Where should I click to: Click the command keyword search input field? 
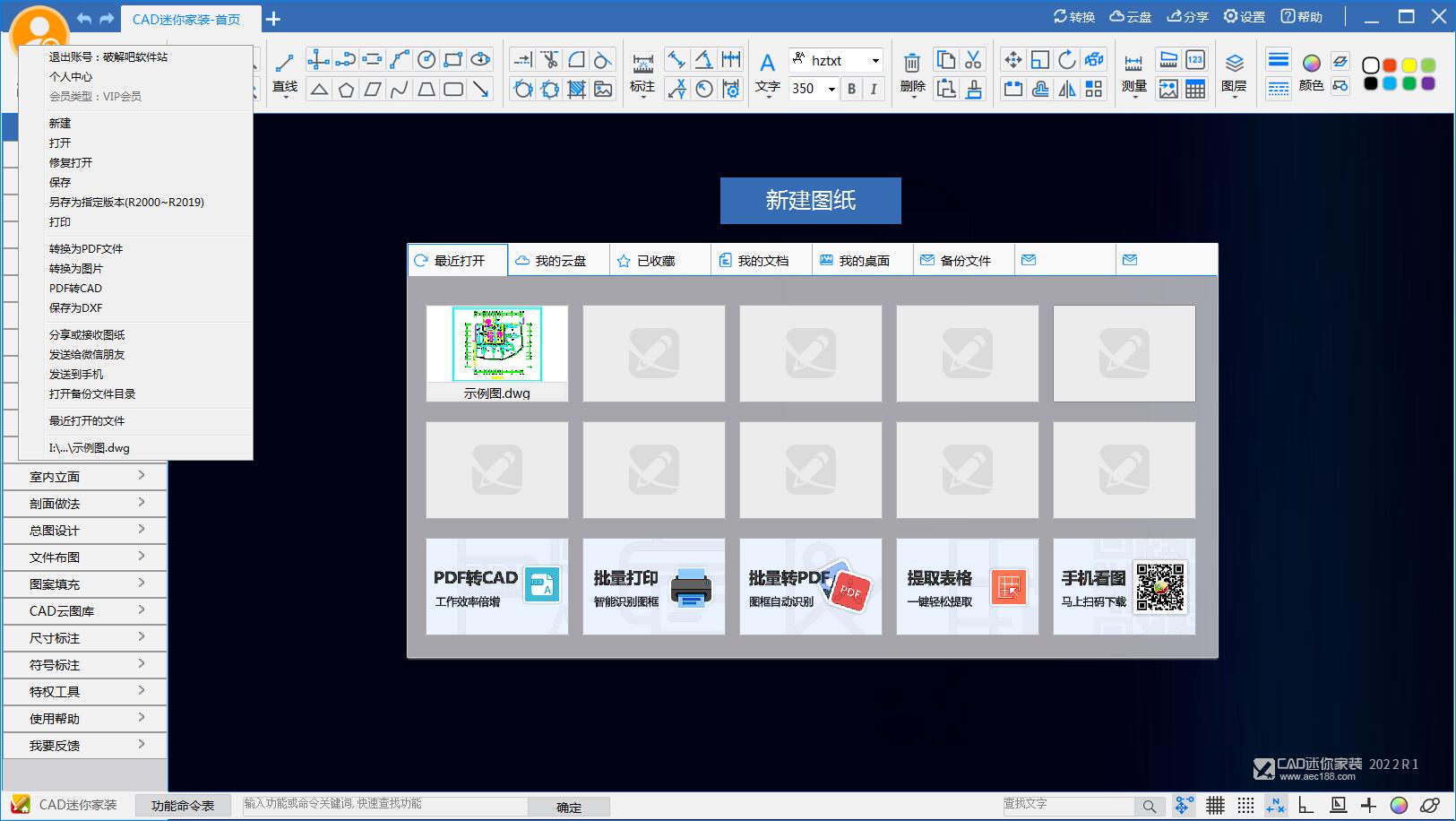point(385,805)
